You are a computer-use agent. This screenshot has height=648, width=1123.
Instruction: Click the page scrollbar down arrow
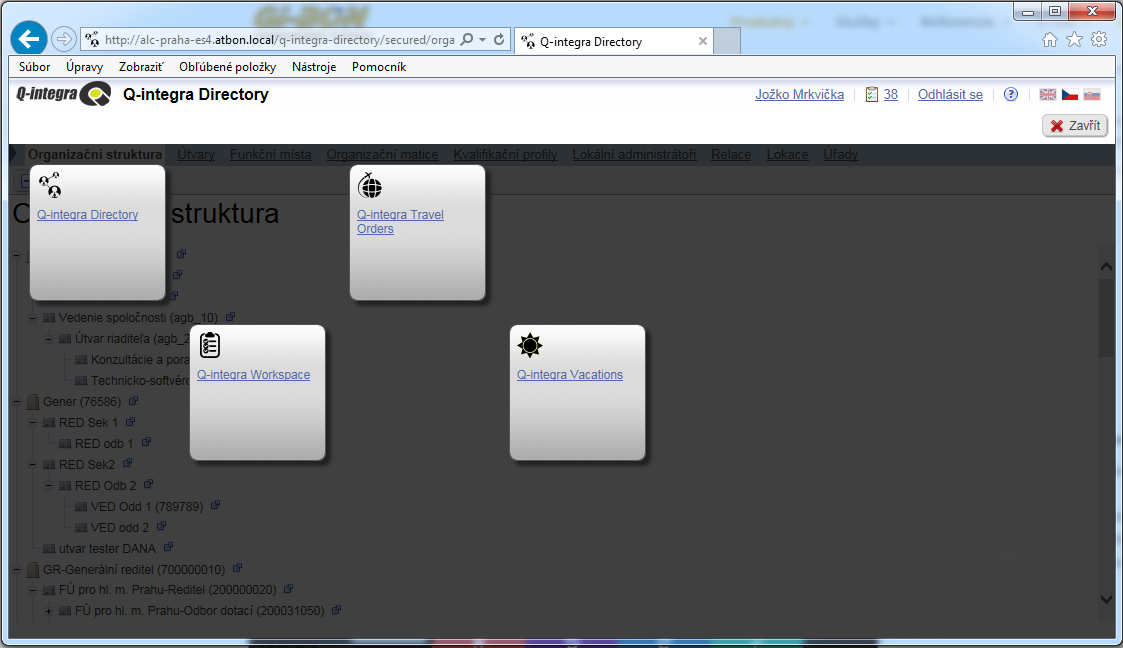(x=1107, y=599)
